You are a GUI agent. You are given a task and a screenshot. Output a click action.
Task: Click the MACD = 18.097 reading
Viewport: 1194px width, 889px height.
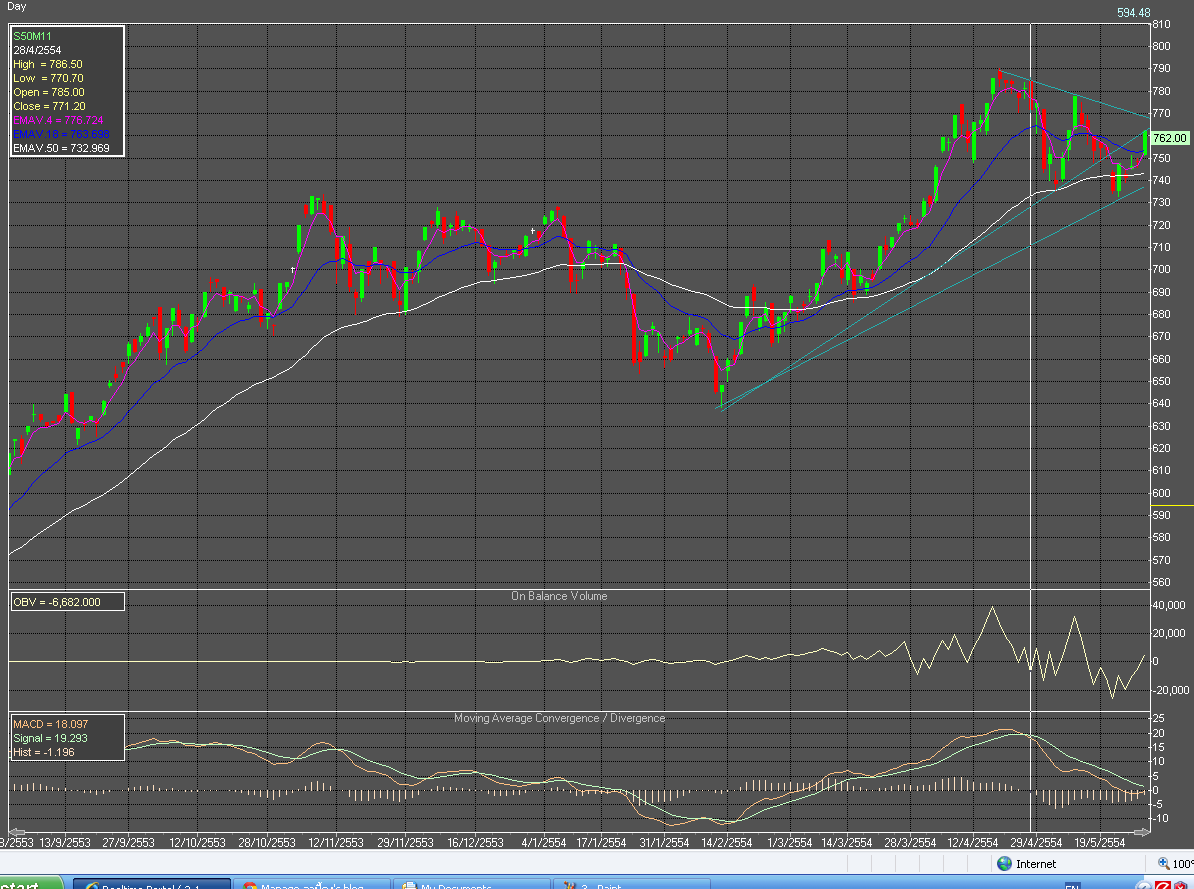point(50,724)
